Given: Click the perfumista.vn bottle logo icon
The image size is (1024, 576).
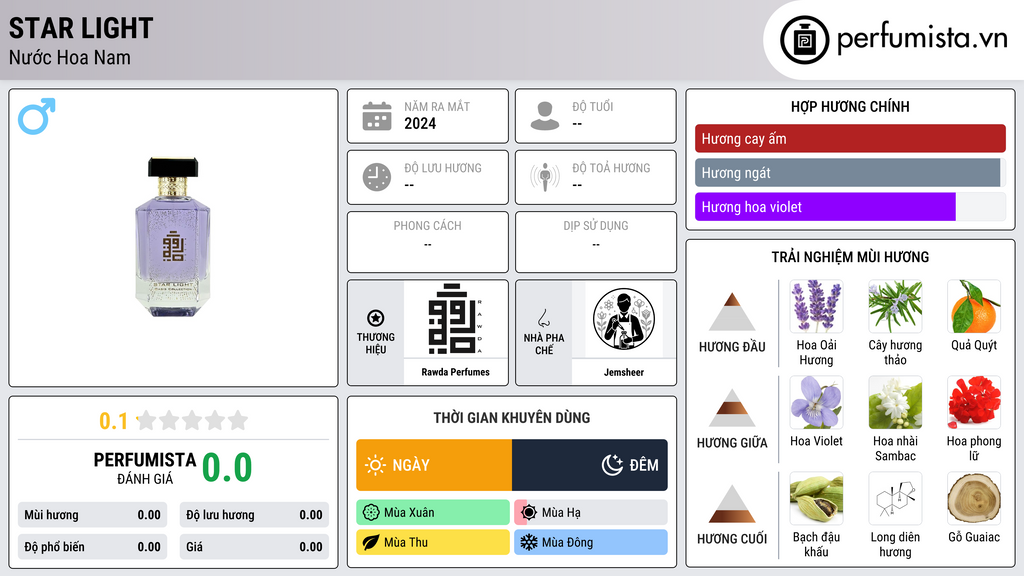Looking at the screenshot, I should tap(804, 40).
